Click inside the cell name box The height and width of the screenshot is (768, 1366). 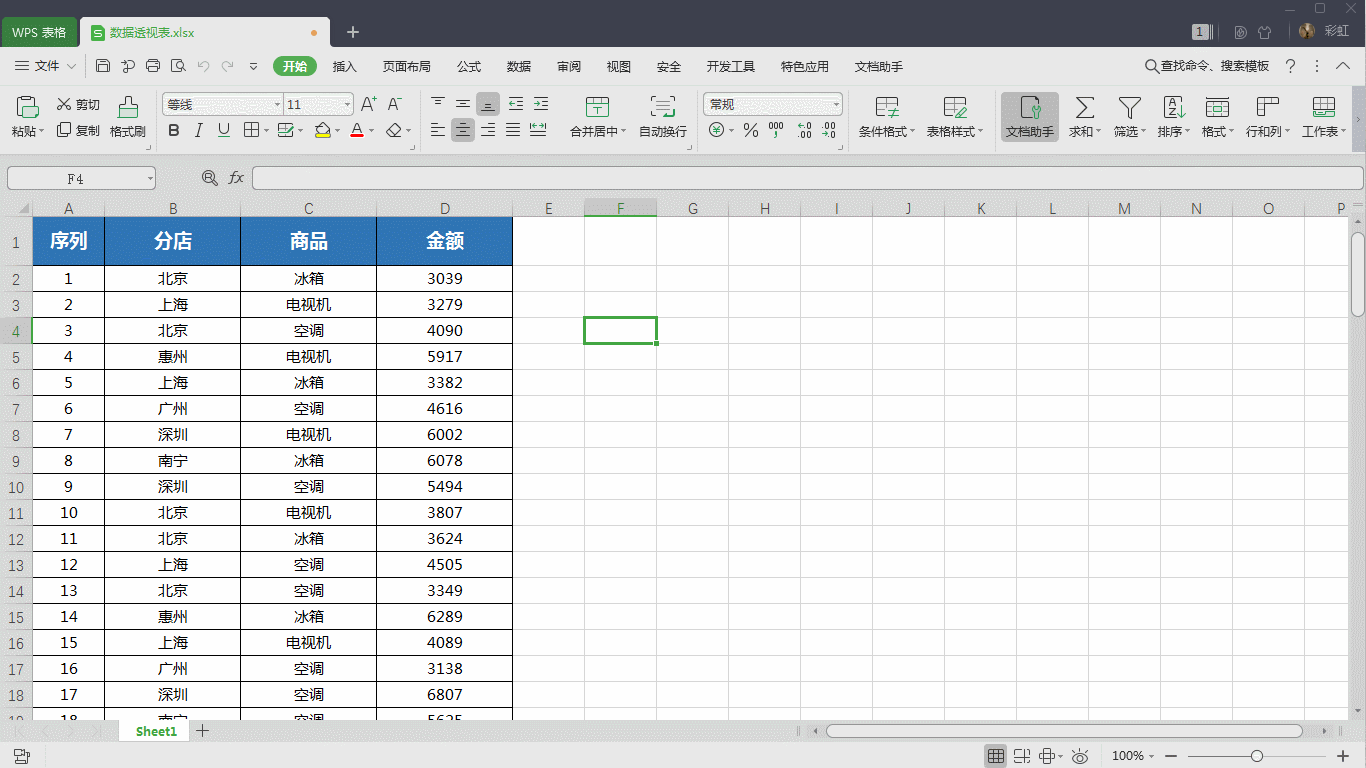click(x=75, y=177)
